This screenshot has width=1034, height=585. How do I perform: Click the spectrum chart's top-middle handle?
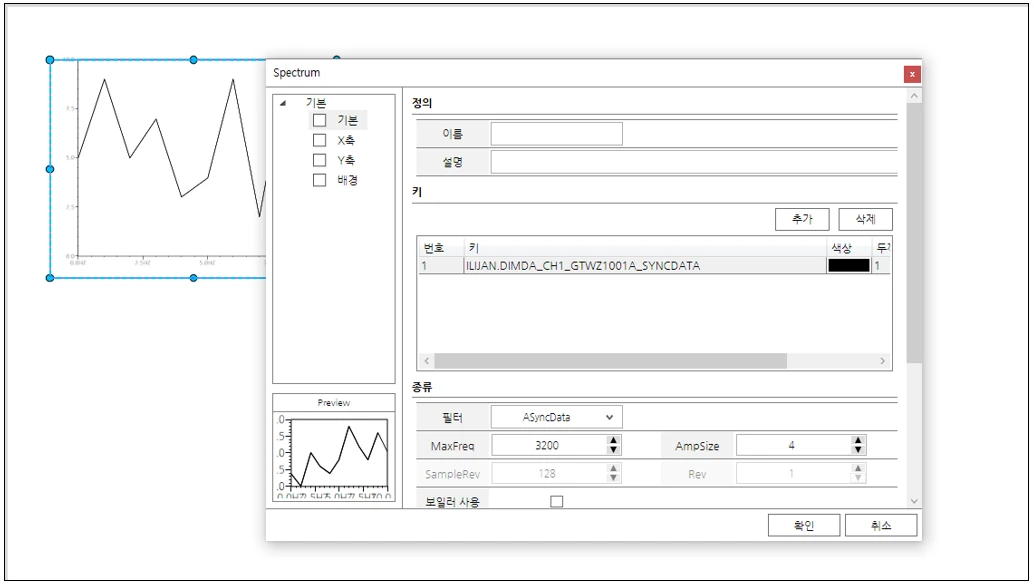pos(193,60)
